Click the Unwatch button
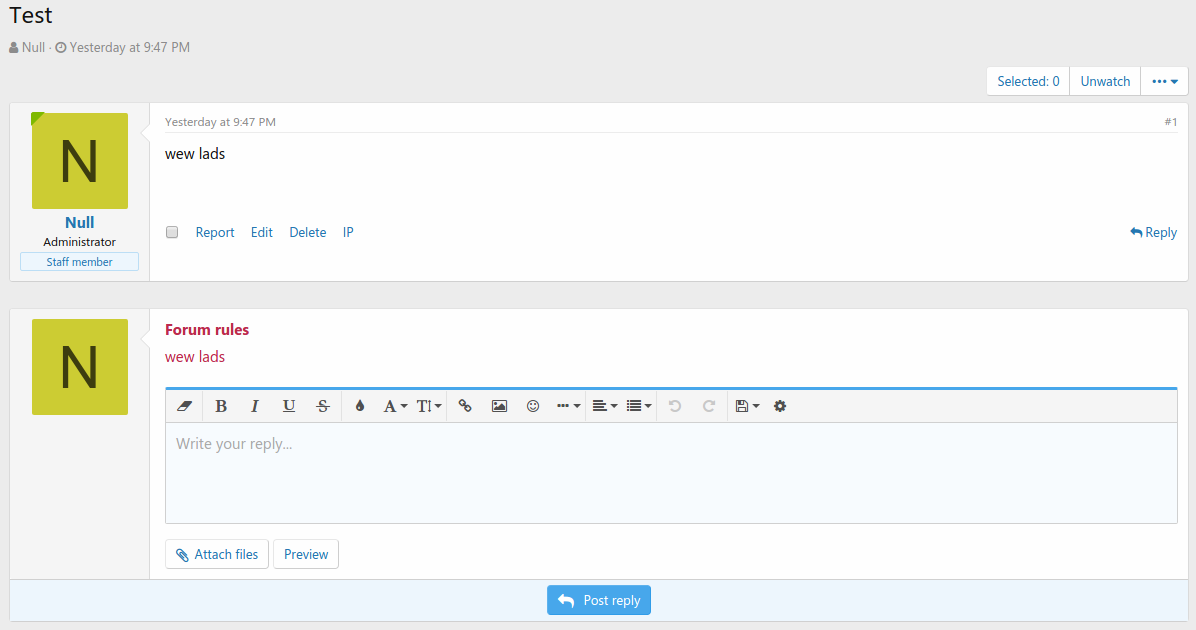The height and width of the screenshot is (630, 1196). (1105, 82)
